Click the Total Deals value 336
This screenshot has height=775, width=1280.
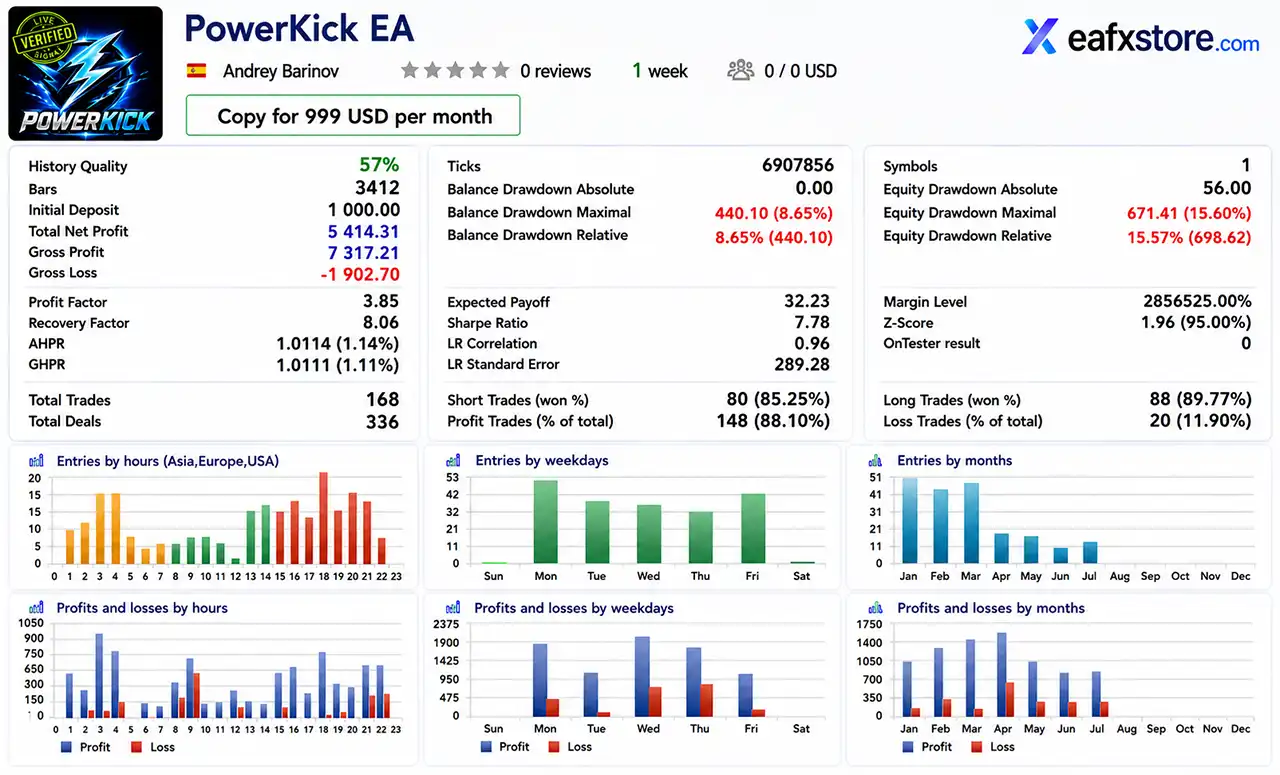[x=383, y=421]
